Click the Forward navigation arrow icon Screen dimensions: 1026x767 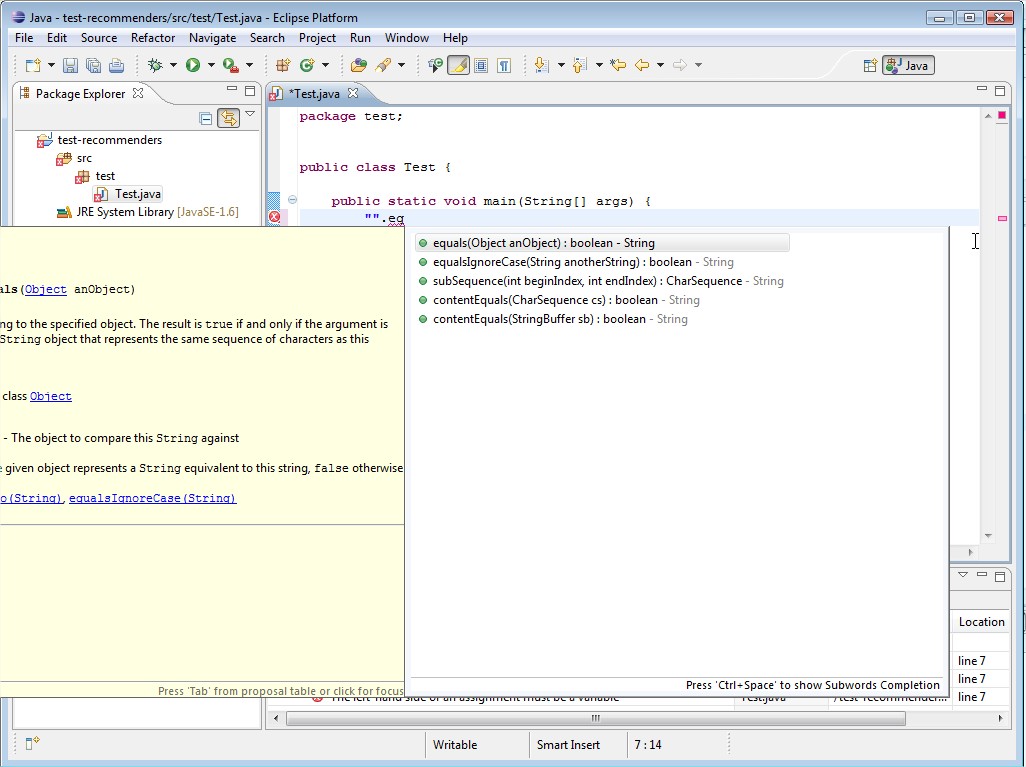coord(680,65)
